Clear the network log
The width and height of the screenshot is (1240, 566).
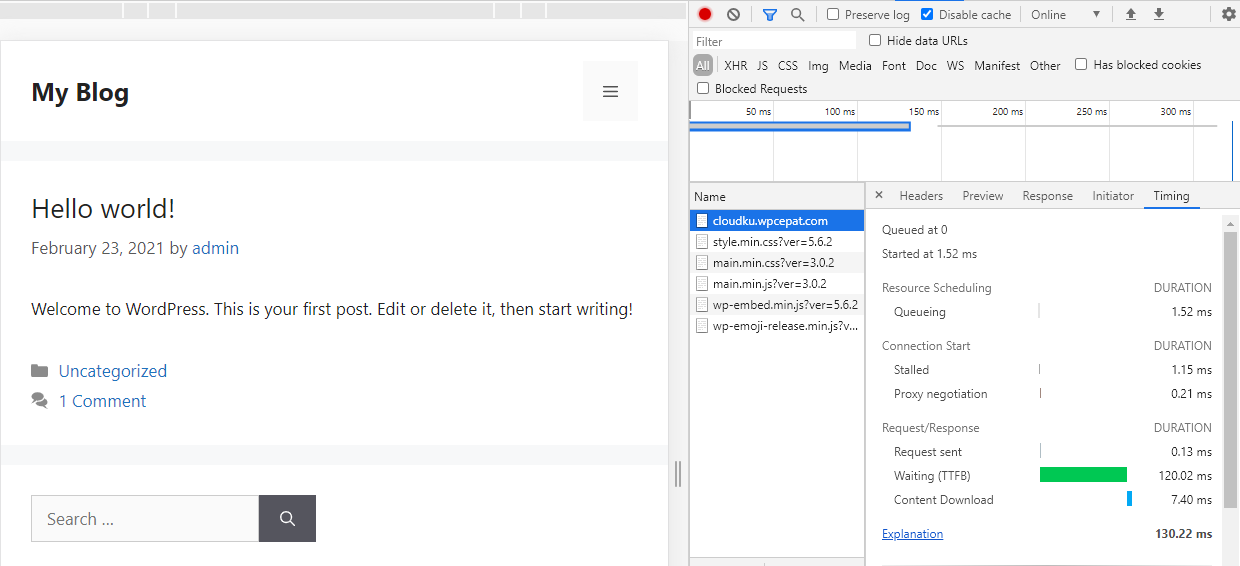click(x=733, y=15)
